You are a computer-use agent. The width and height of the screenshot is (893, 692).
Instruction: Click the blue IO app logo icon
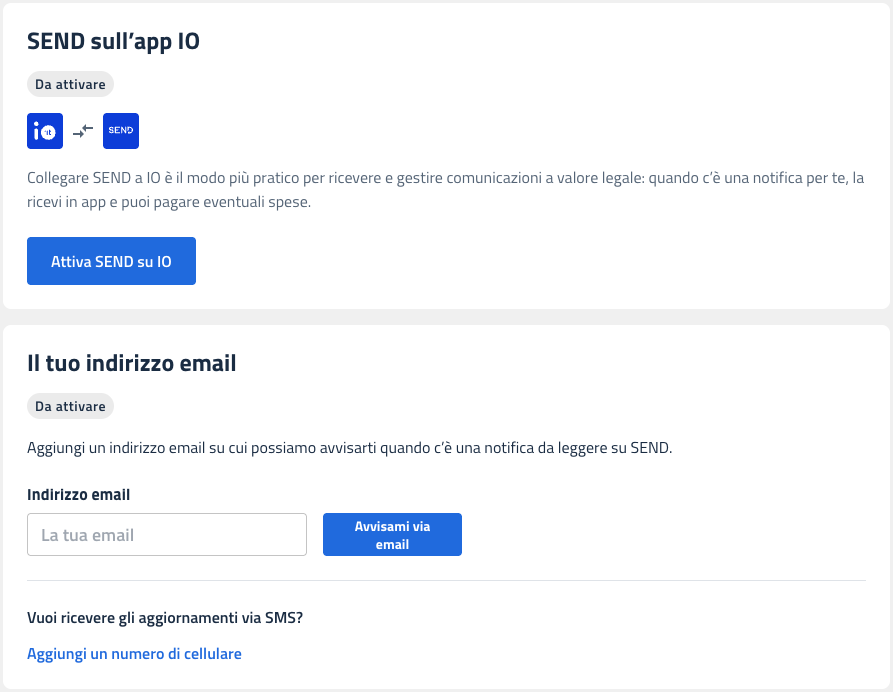click(45, 131)
